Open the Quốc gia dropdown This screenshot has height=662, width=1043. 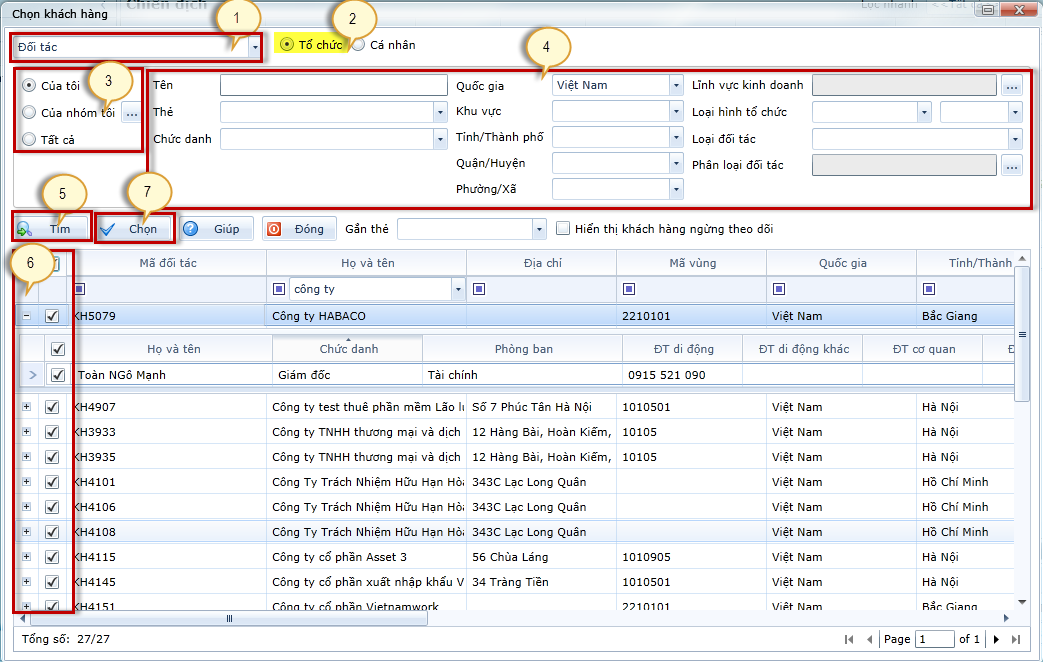point(676,86)
